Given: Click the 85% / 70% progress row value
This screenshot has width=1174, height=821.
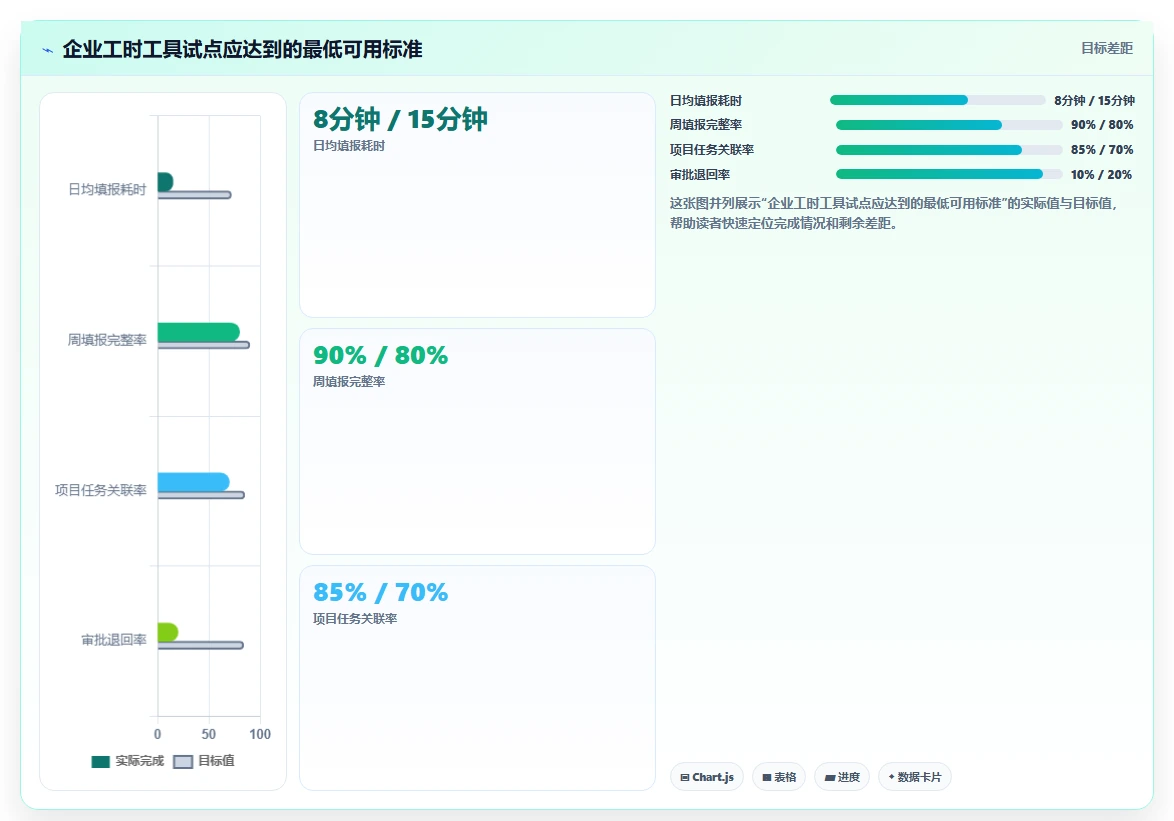Looking at the screenshot, I should 1101,150.
